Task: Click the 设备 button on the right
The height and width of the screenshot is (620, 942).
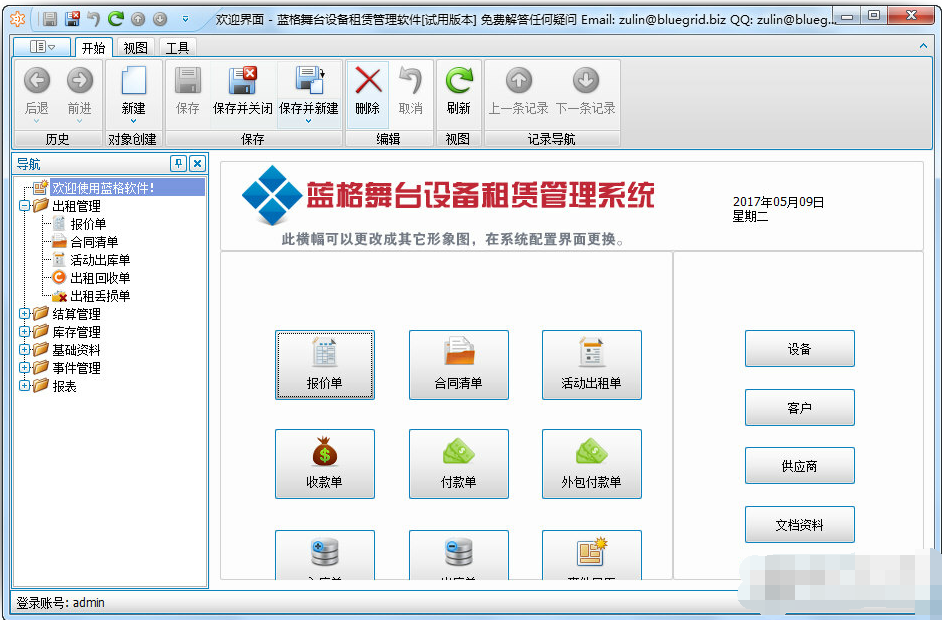Action: point(799,348)
